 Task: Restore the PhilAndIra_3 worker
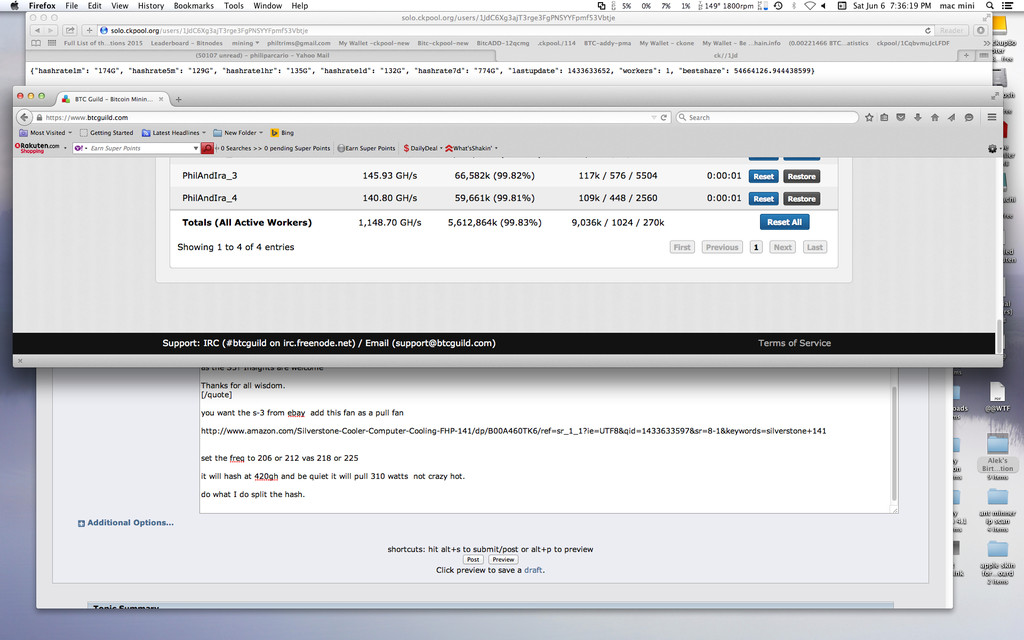(801, 176)
